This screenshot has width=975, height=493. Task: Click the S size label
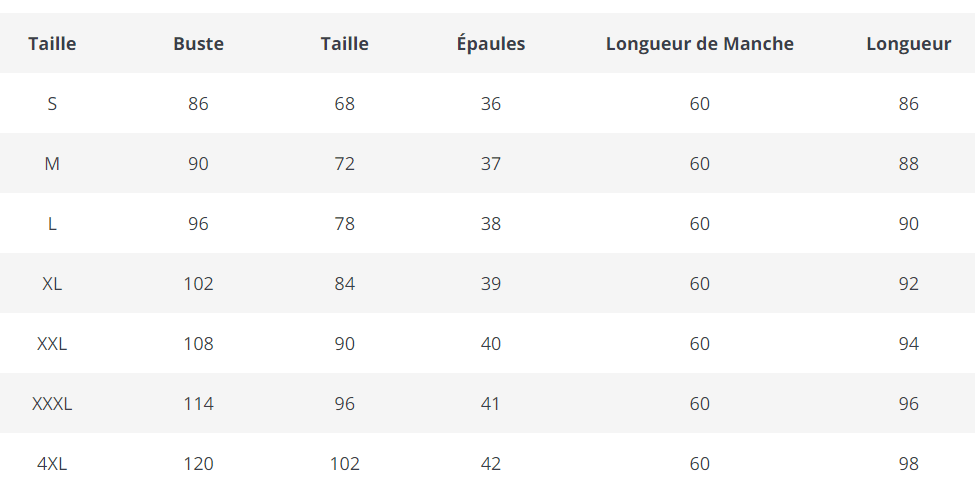tap(52, 103)
